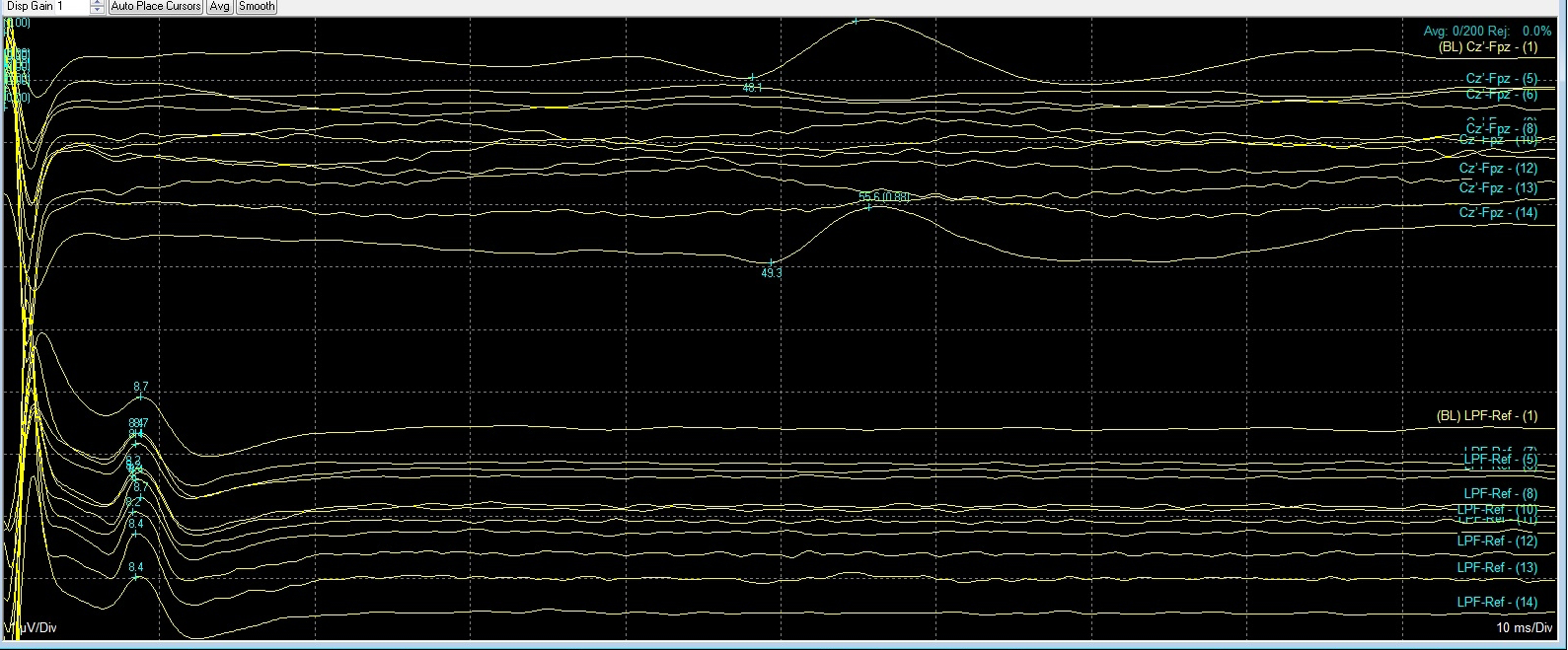Select the (BL) Cz'-Fpz - (1) baseline trace label
The image size is (1568, 650).
[x=1488, y=47]
